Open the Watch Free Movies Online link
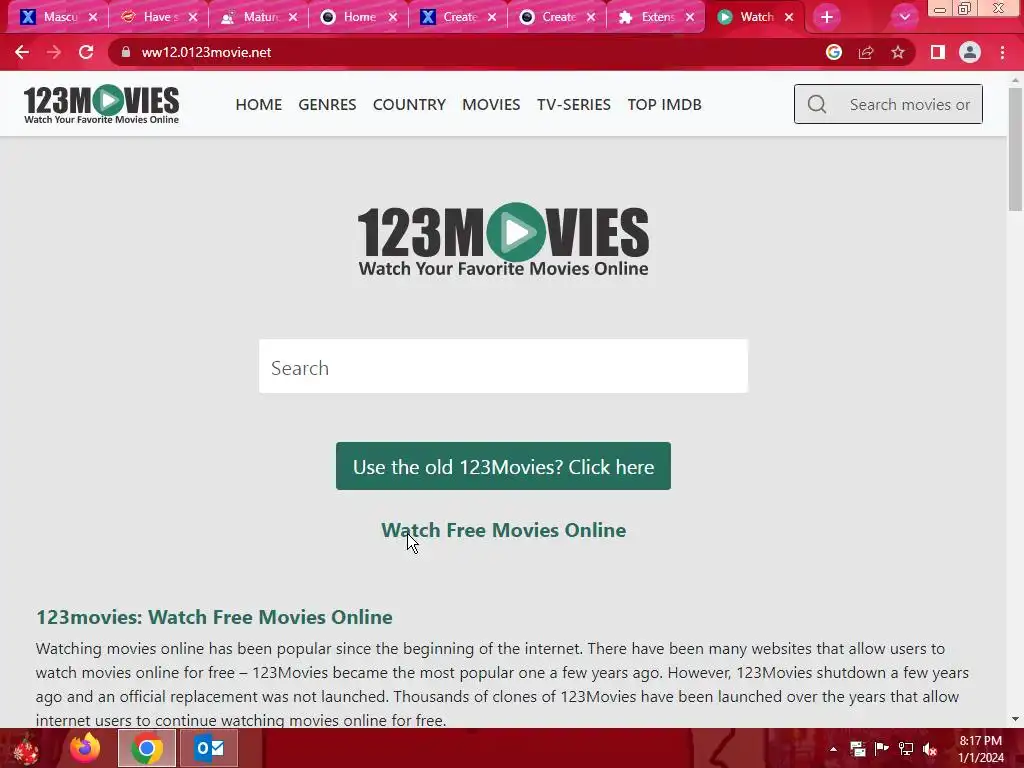 504,530
